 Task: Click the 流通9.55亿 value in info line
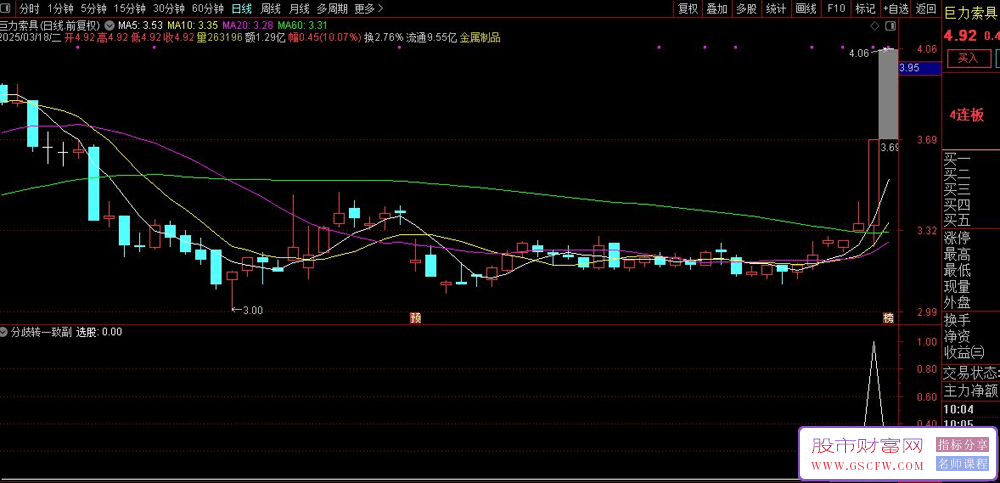pos(432,38)
